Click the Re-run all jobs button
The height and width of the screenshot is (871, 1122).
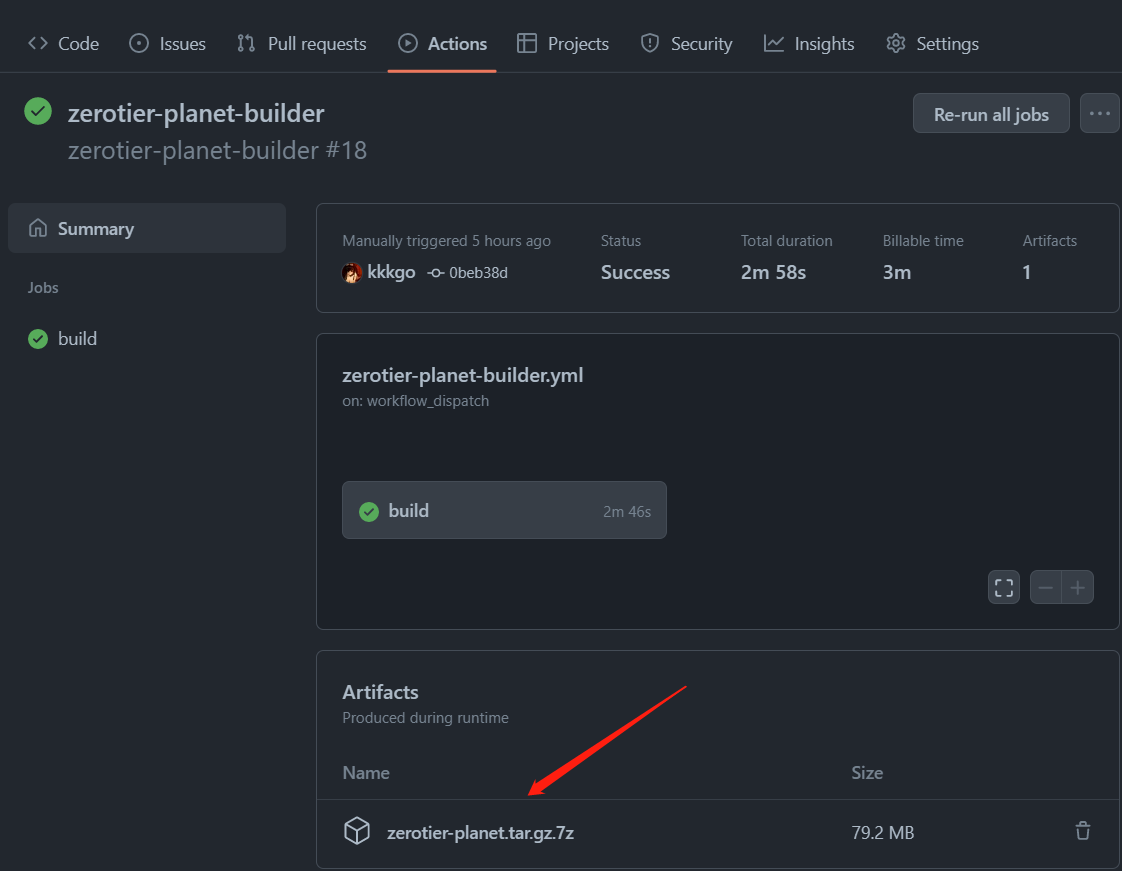991,113
